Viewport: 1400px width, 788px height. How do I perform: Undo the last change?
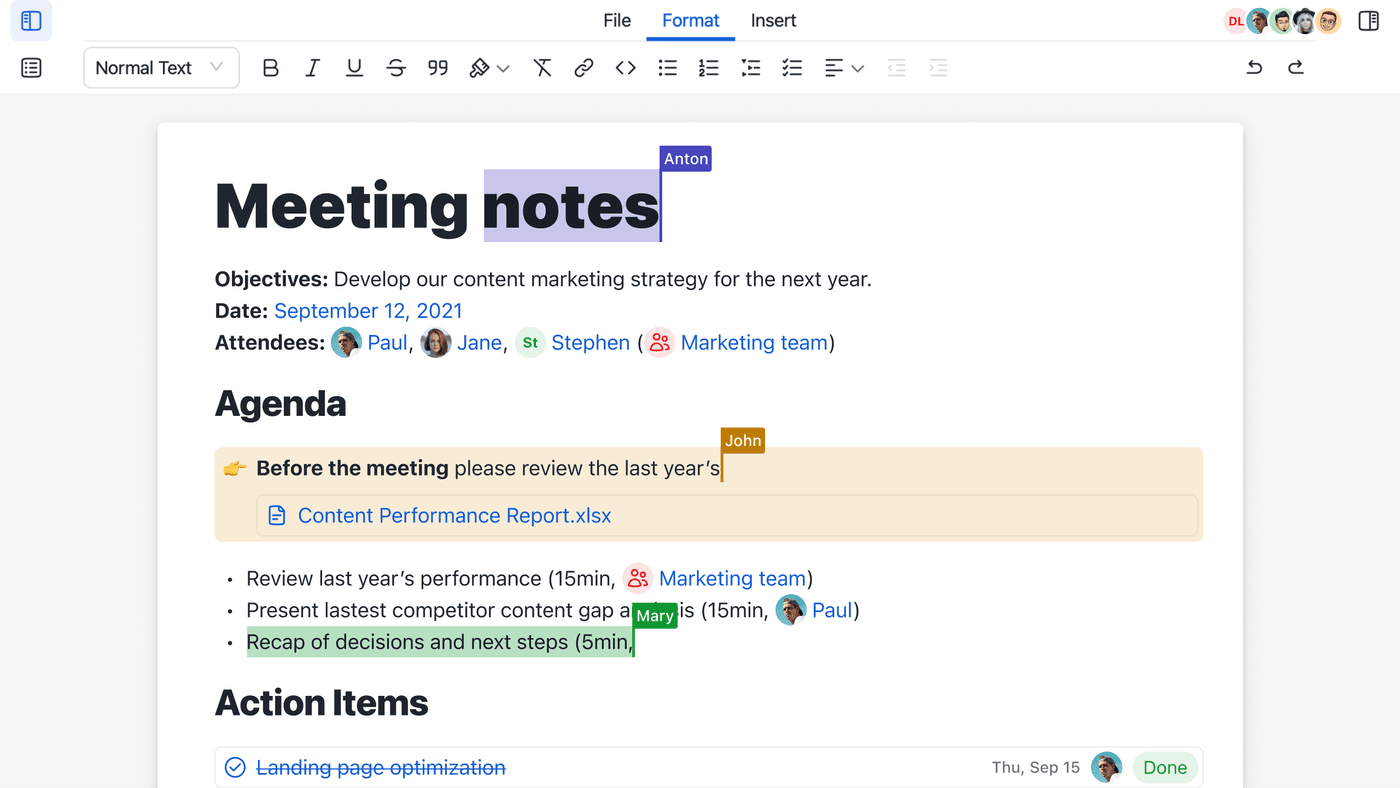coord(1254,68)
